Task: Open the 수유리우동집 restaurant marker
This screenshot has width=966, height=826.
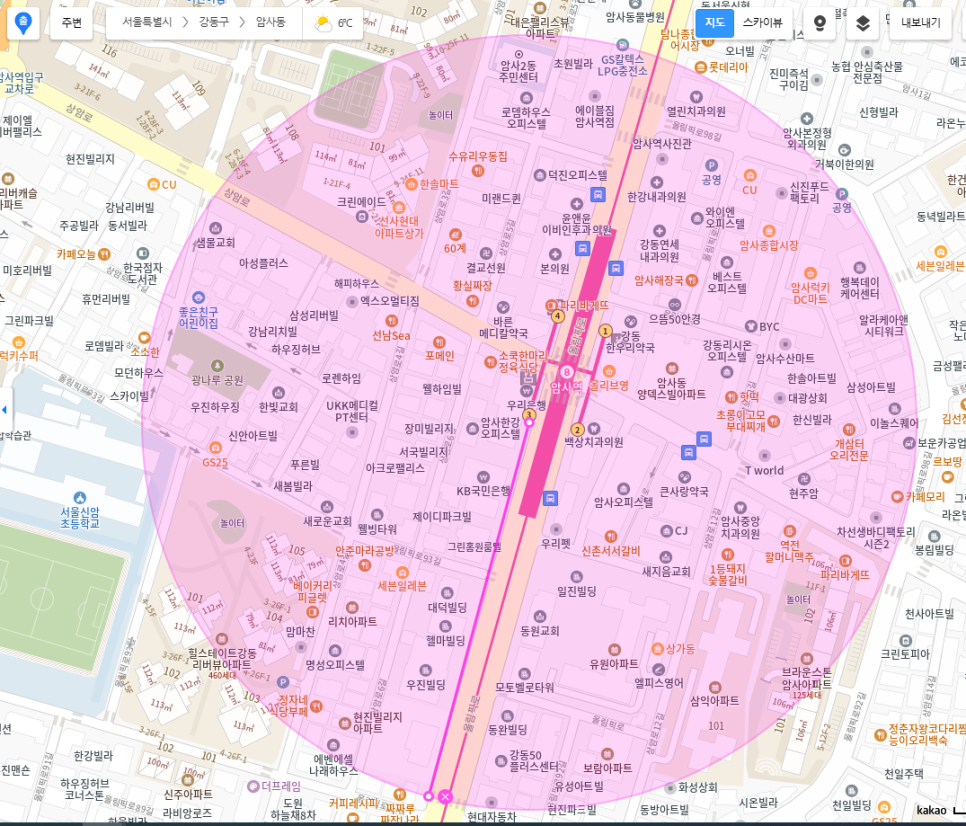Action: 477,171
